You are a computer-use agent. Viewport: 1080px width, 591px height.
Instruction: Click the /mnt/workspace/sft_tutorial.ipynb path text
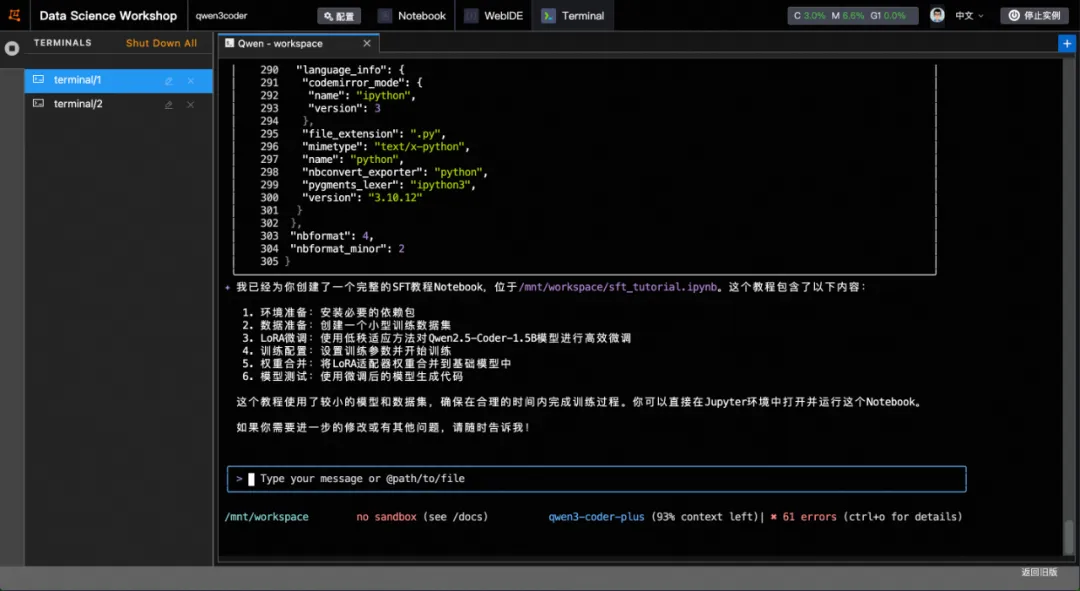click(x=618, y=287)
